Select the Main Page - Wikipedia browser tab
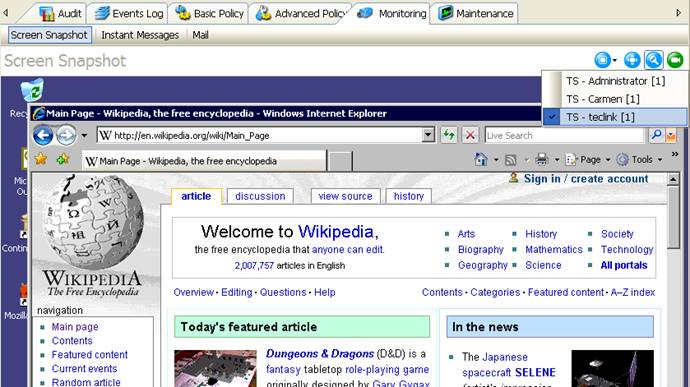Screen dimensions: 690x387 click(x=204, y=161)
